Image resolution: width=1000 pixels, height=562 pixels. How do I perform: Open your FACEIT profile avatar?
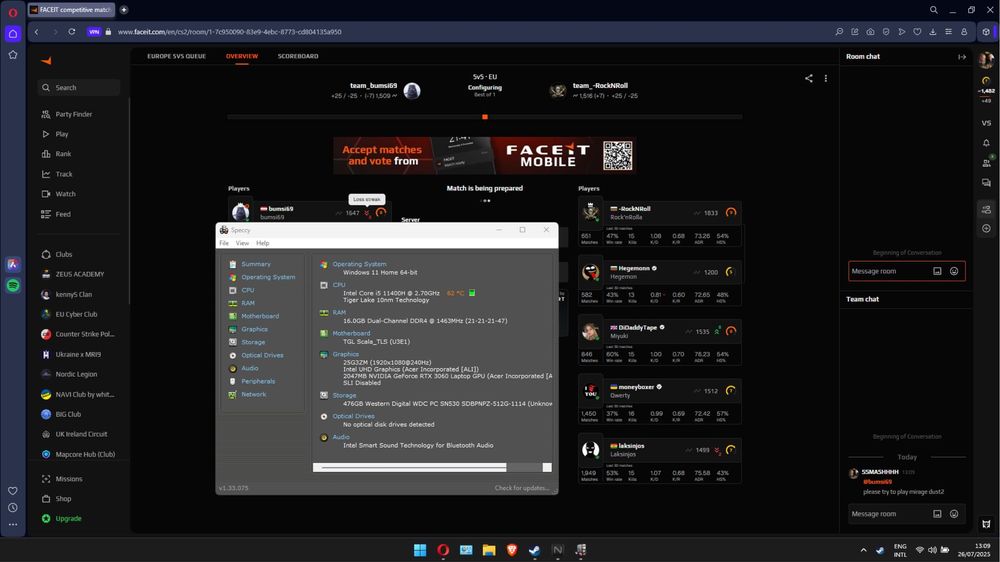coord(987,60)
